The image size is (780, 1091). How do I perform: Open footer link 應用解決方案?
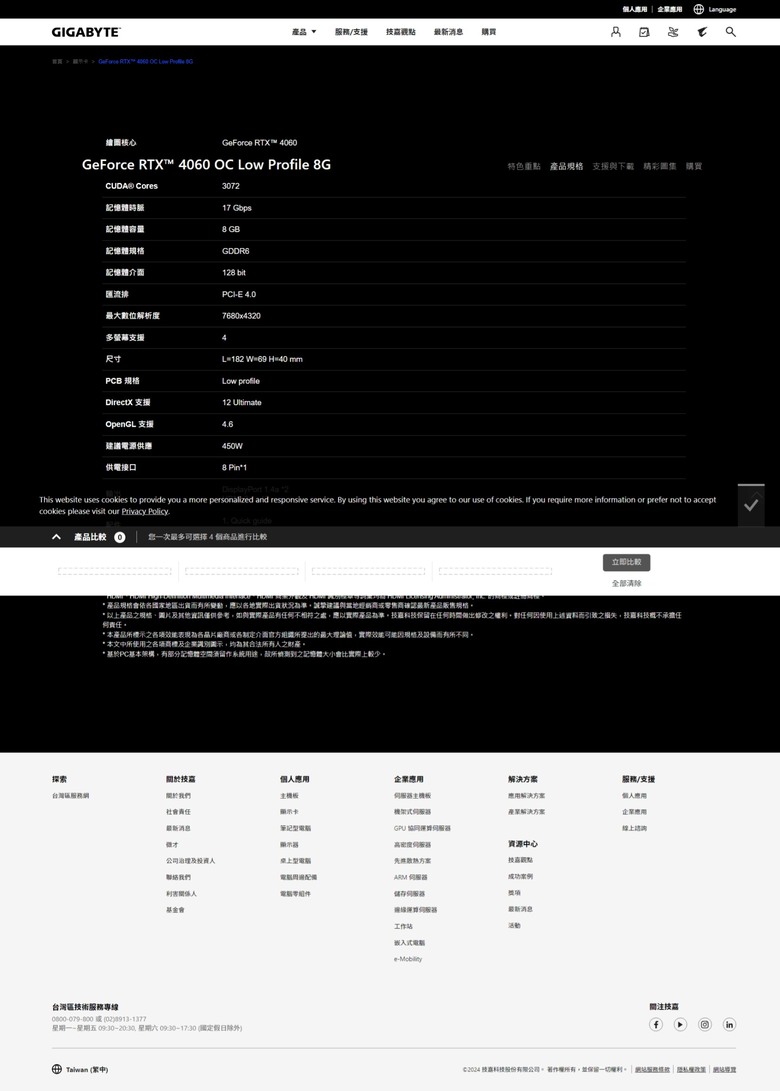[527, 795]
